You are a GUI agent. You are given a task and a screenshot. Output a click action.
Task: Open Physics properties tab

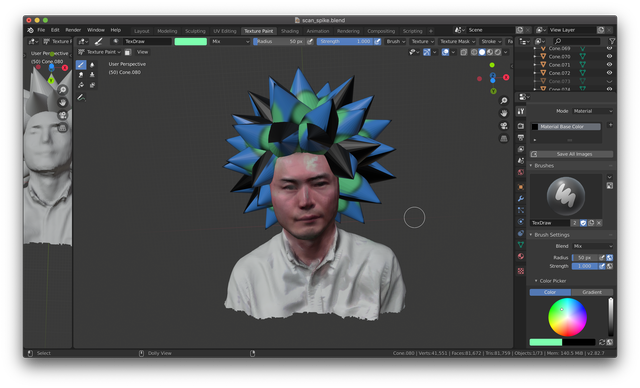520,222
